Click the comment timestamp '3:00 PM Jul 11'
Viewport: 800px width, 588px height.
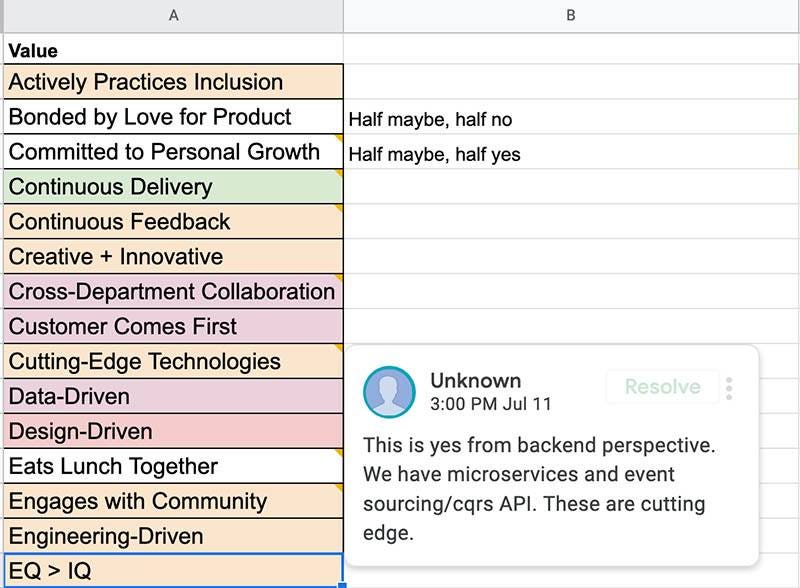pyautogui.click(x=491, y=404)
